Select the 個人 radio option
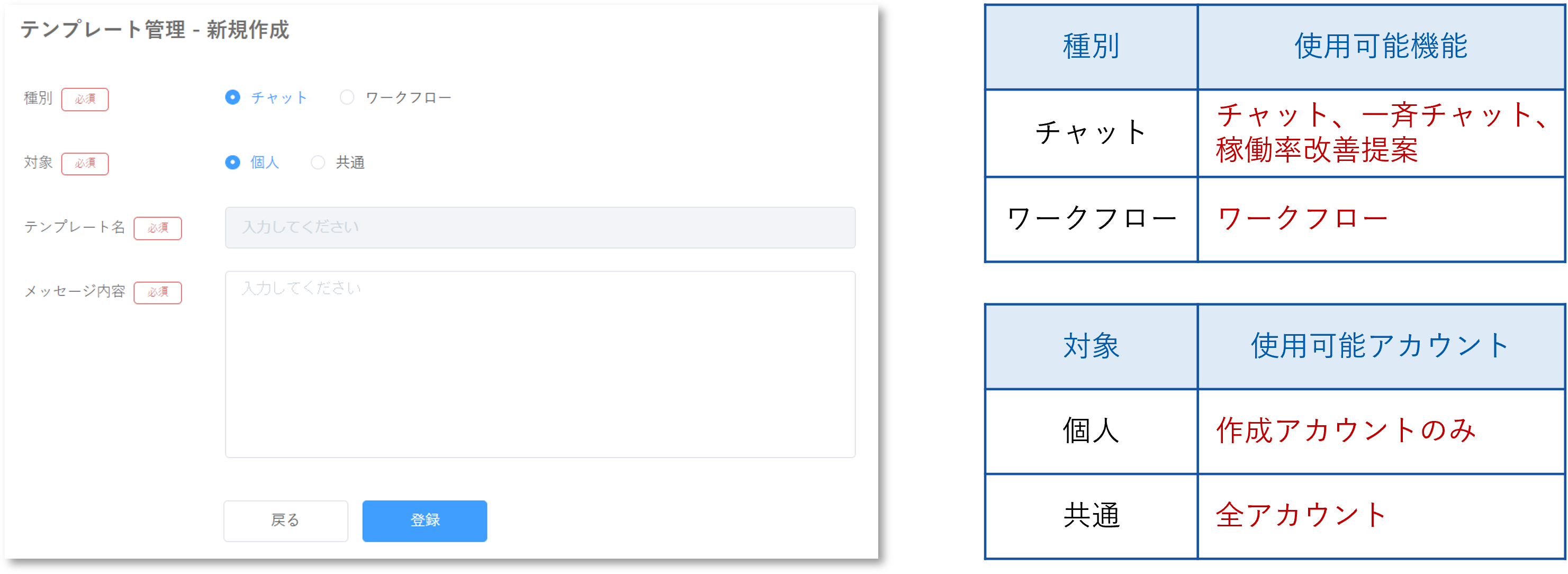The height and width of the screenshot is (574, 1568). pyautogui.click(x=233, y=163)
